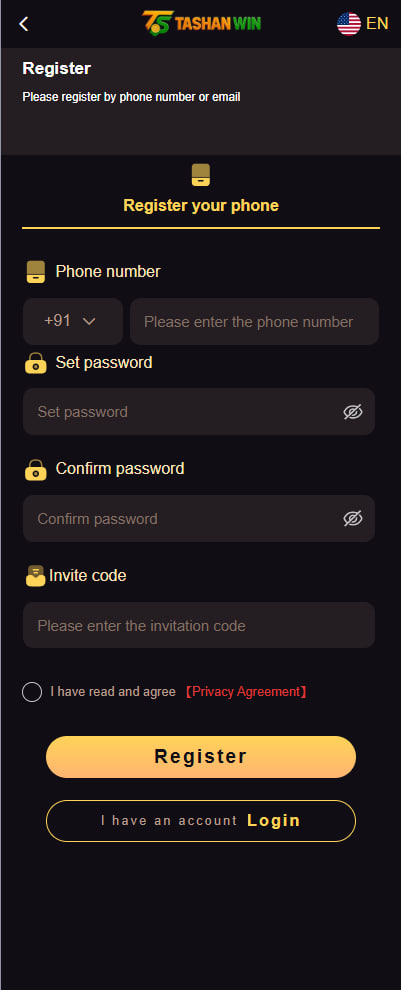
Task: Click I have an account Login button
Action: coord(201,821)
